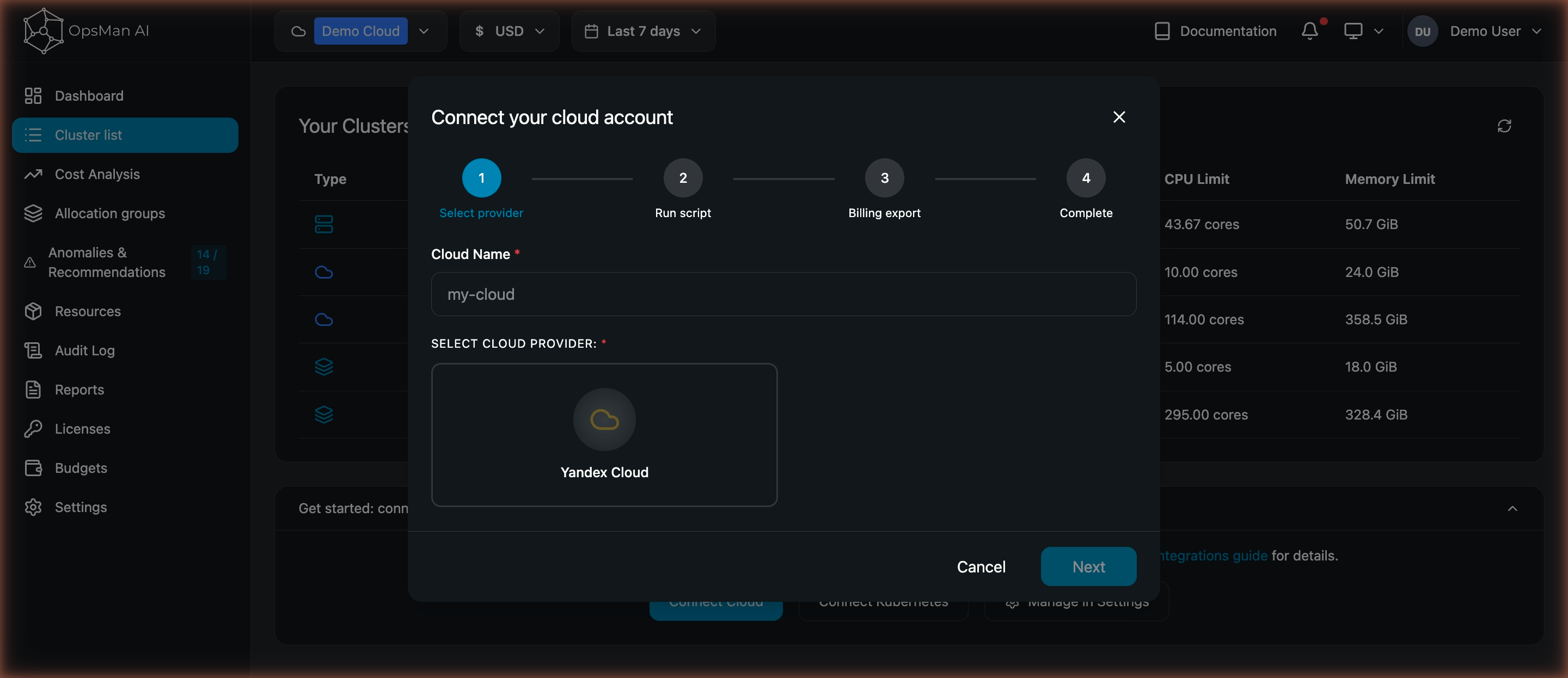Click the Cost Analysis trend icon
The height and width of the screenshot is (678, 1568).
pyautogui.click(x=33, y=174)
